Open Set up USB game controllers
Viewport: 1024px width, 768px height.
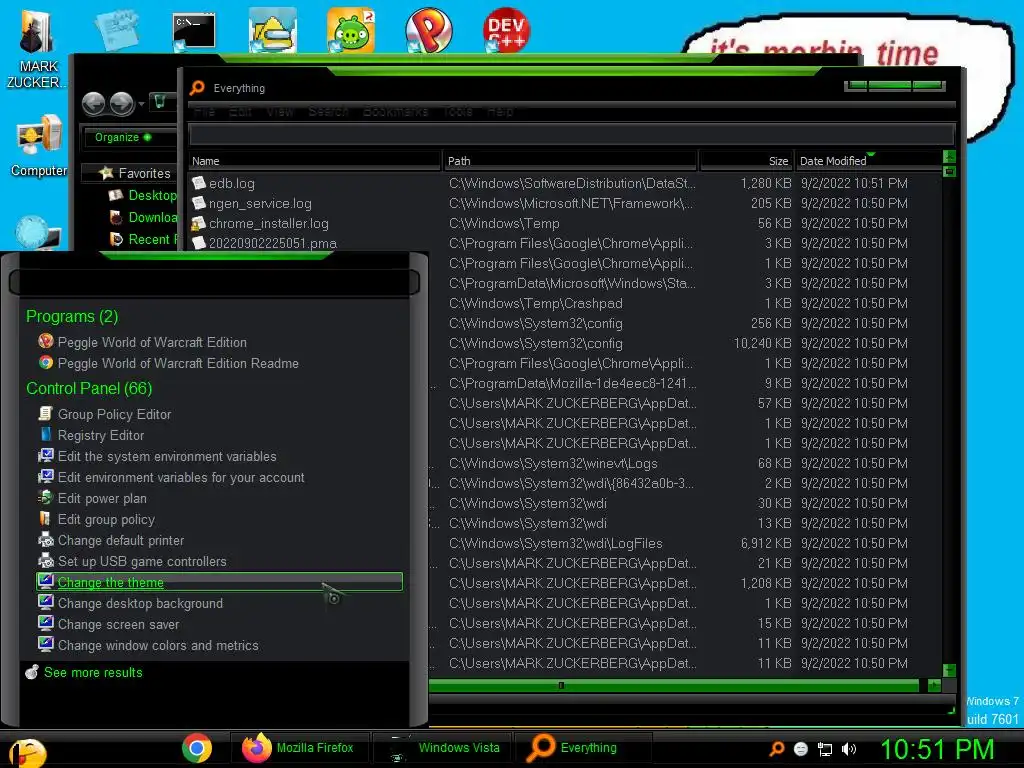coord(142,561)
